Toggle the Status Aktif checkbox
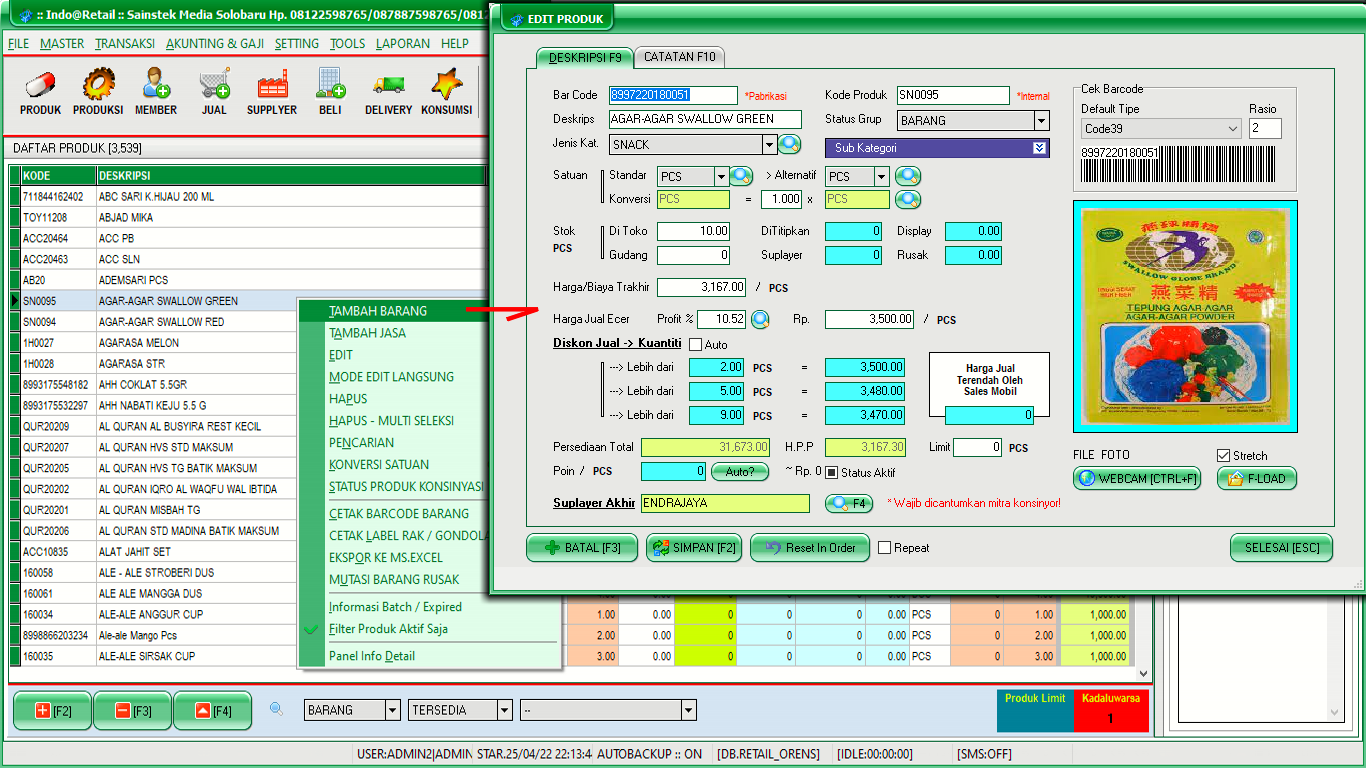 [831, 473]
